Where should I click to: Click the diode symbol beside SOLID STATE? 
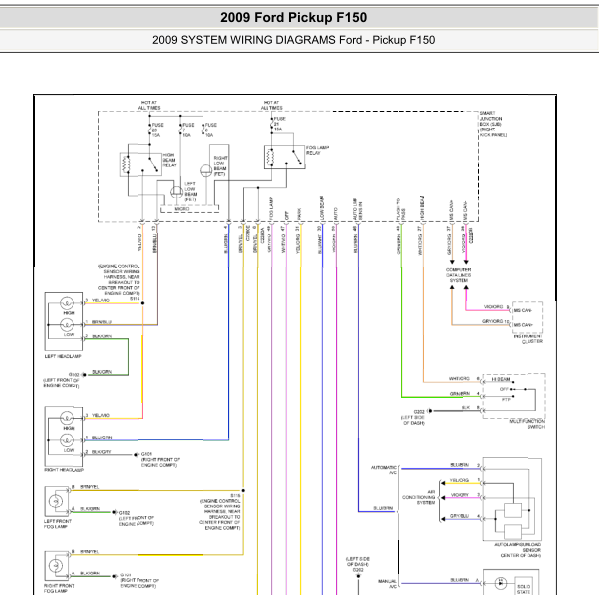click(x=500, y=583)
